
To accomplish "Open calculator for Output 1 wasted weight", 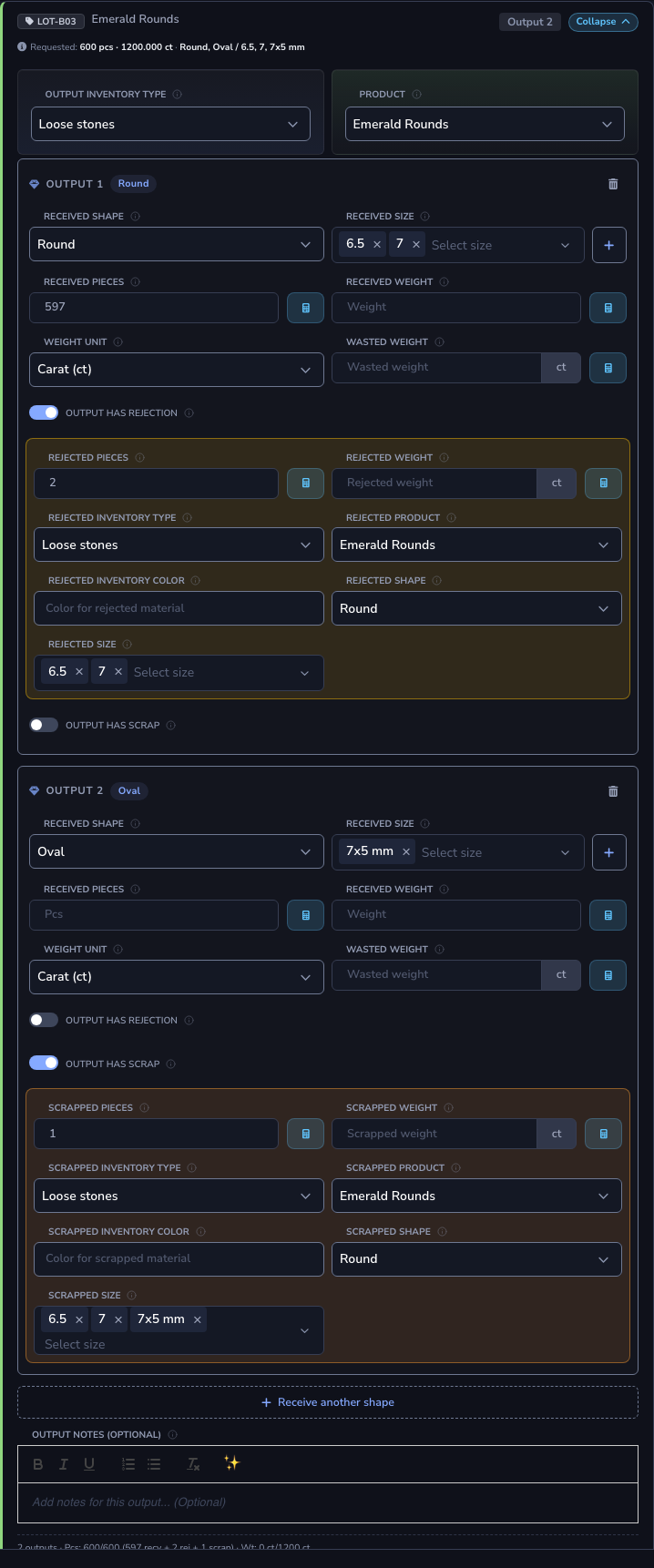I will pyautogui.click(x=608, y=368).
